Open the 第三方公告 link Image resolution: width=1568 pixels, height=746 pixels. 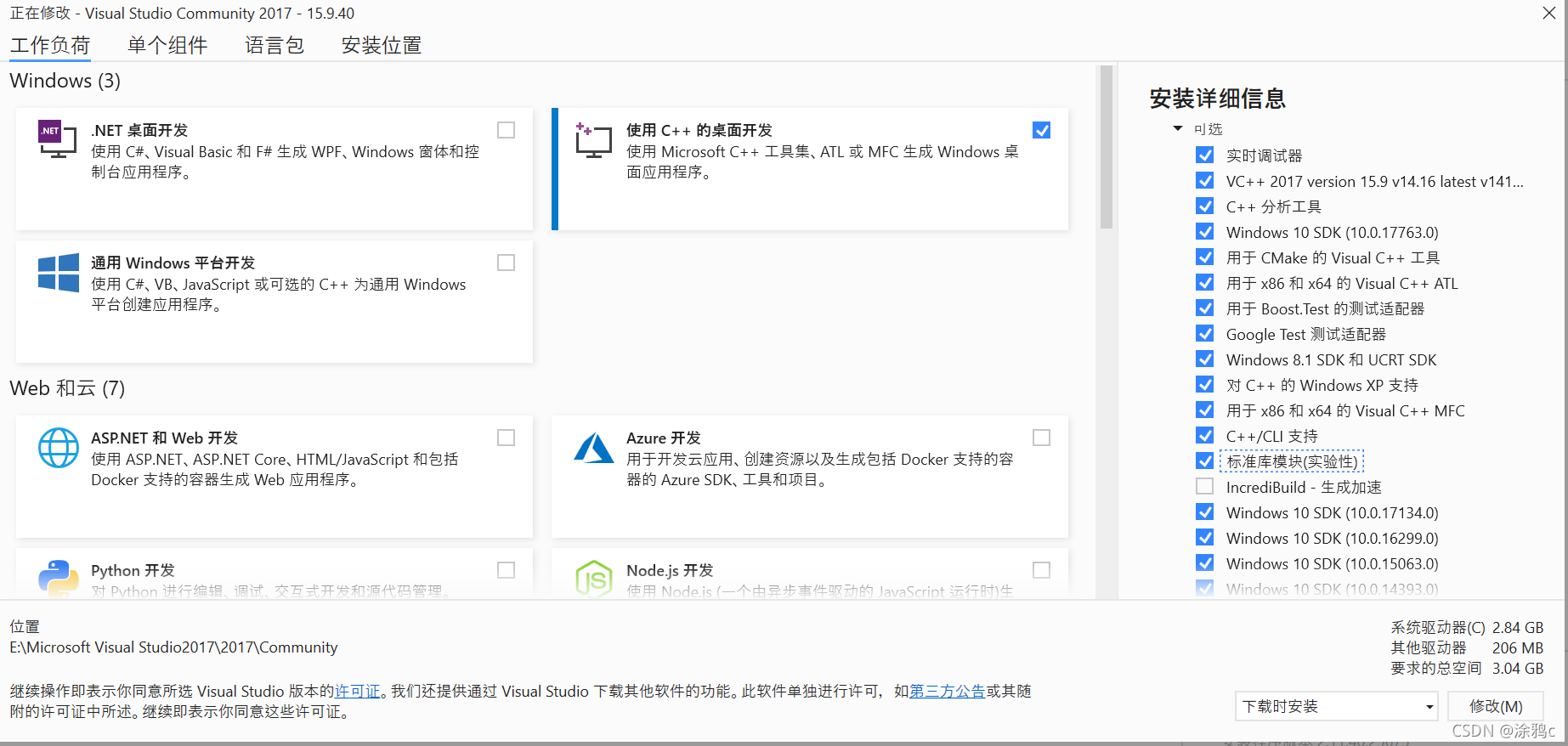coord(948,691)
